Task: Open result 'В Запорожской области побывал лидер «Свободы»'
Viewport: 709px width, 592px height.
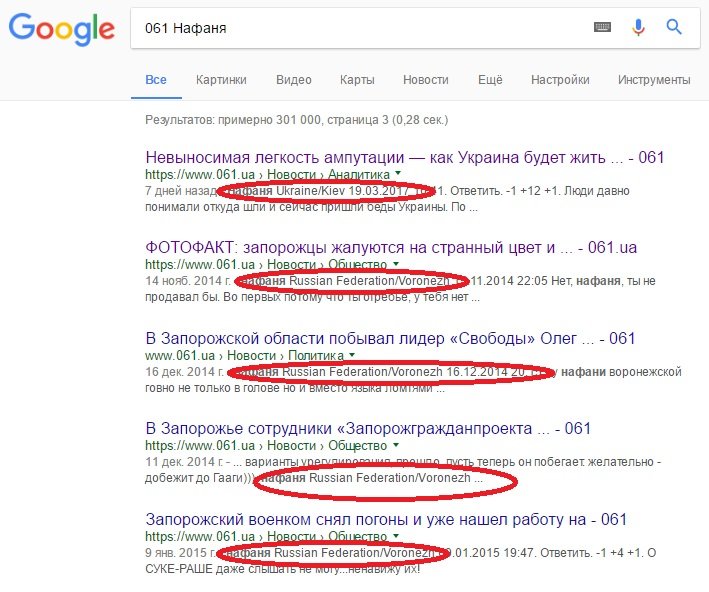Action: [390, 338]
